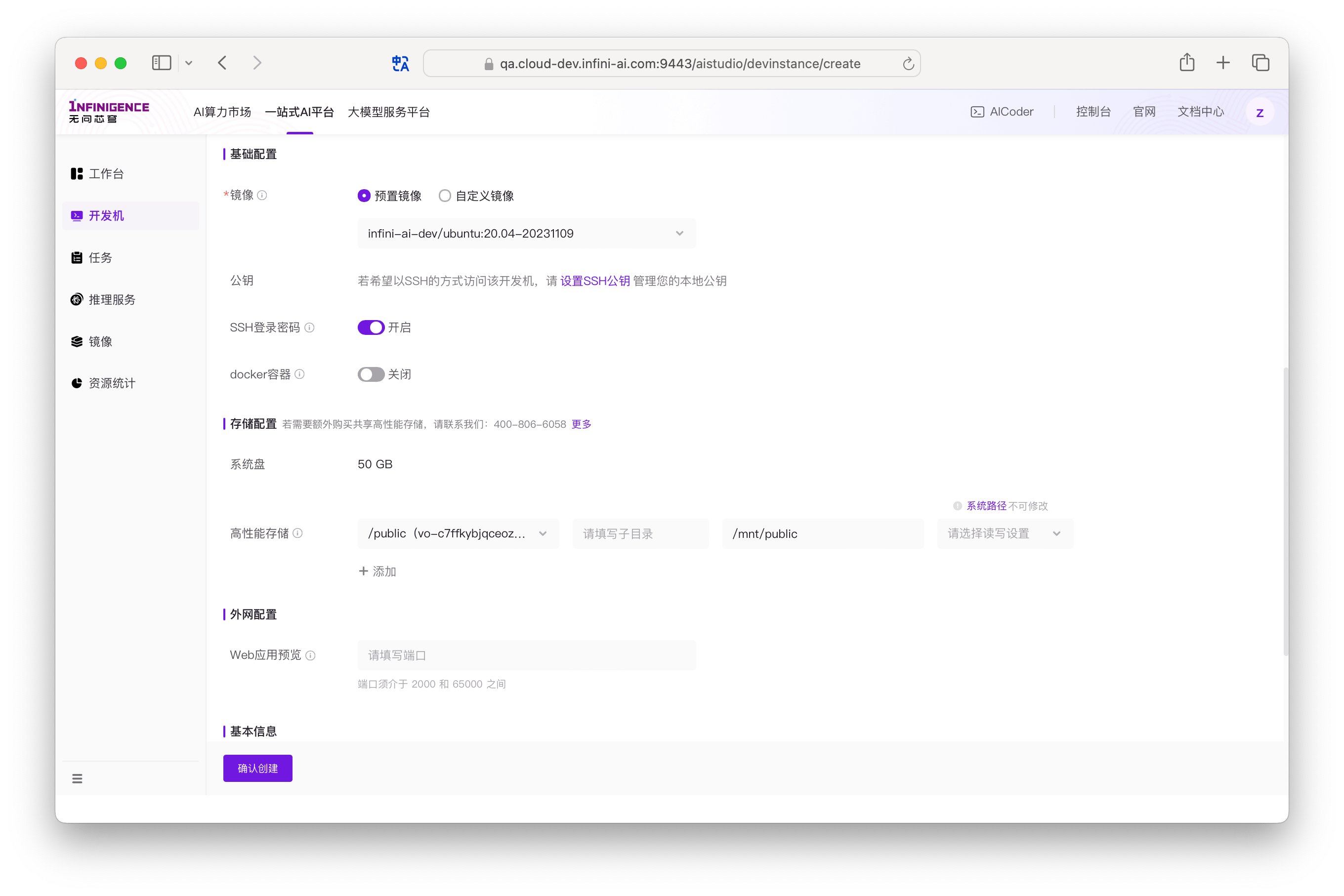1344x896 pixels.
Task: Toggle the SSH登录密码 switch off
Action: pos(371,327)
